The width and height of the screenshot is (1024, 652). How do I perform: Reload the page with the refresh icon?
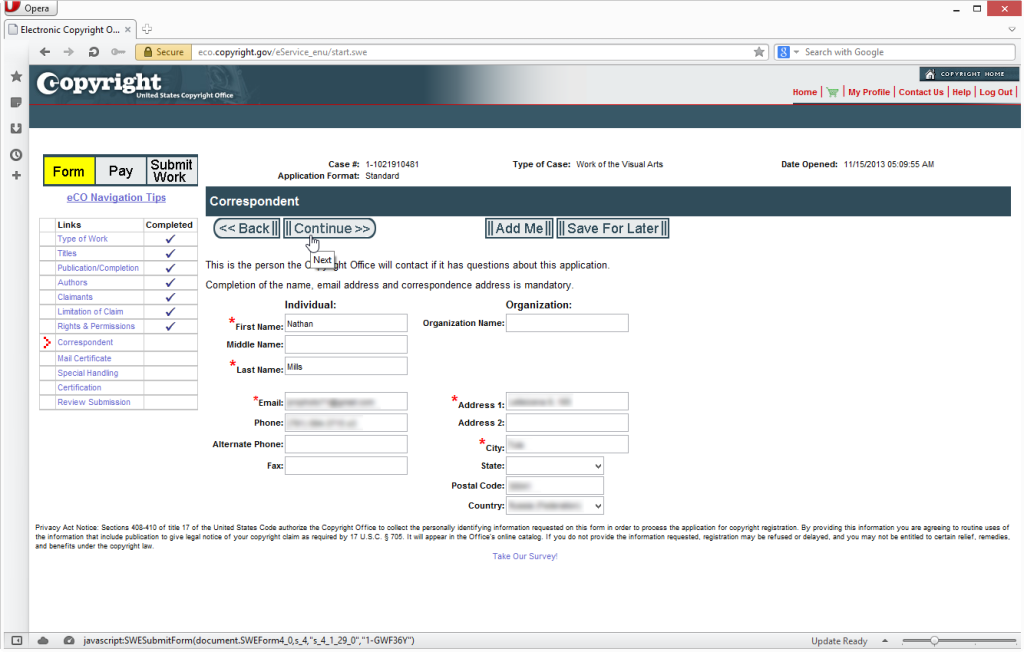click(93, 52)
